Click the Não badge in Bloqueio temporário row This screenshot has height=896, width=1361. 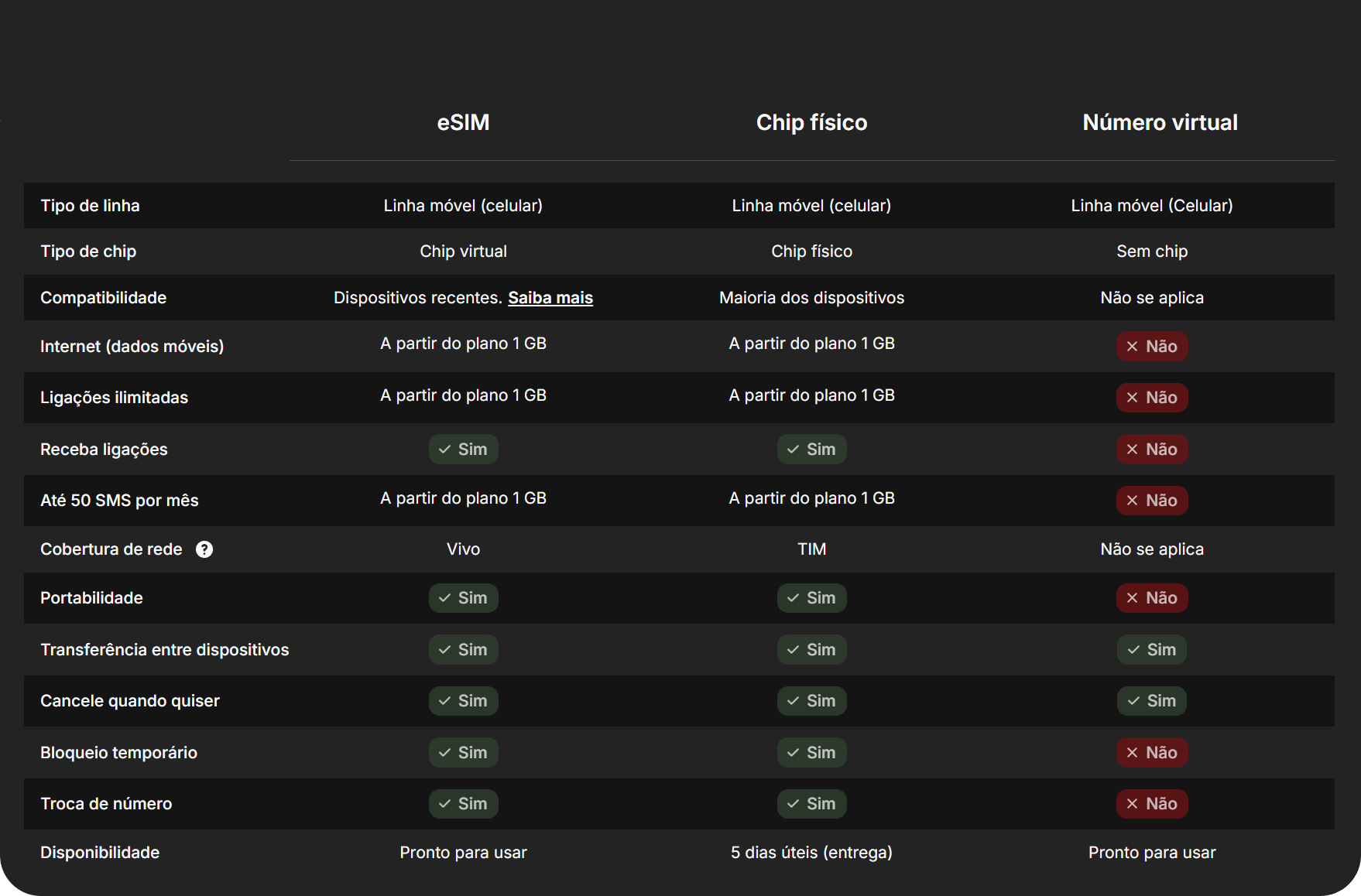coord(1151,753)
